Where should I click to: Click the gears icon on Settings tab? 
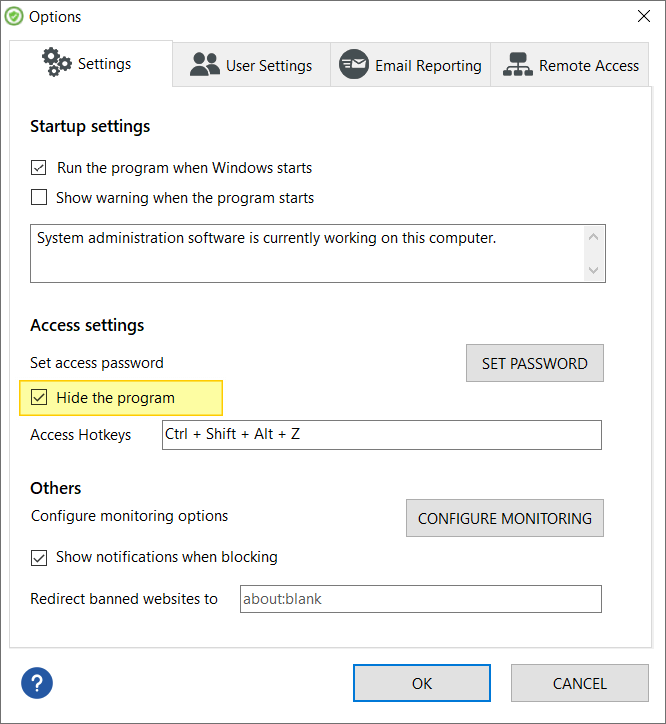57,62
